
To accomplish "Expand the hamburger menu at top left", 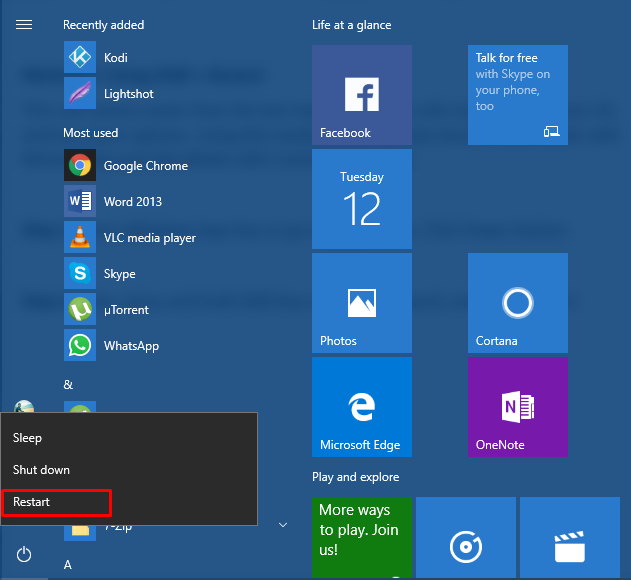I will (x=24, y=25).
